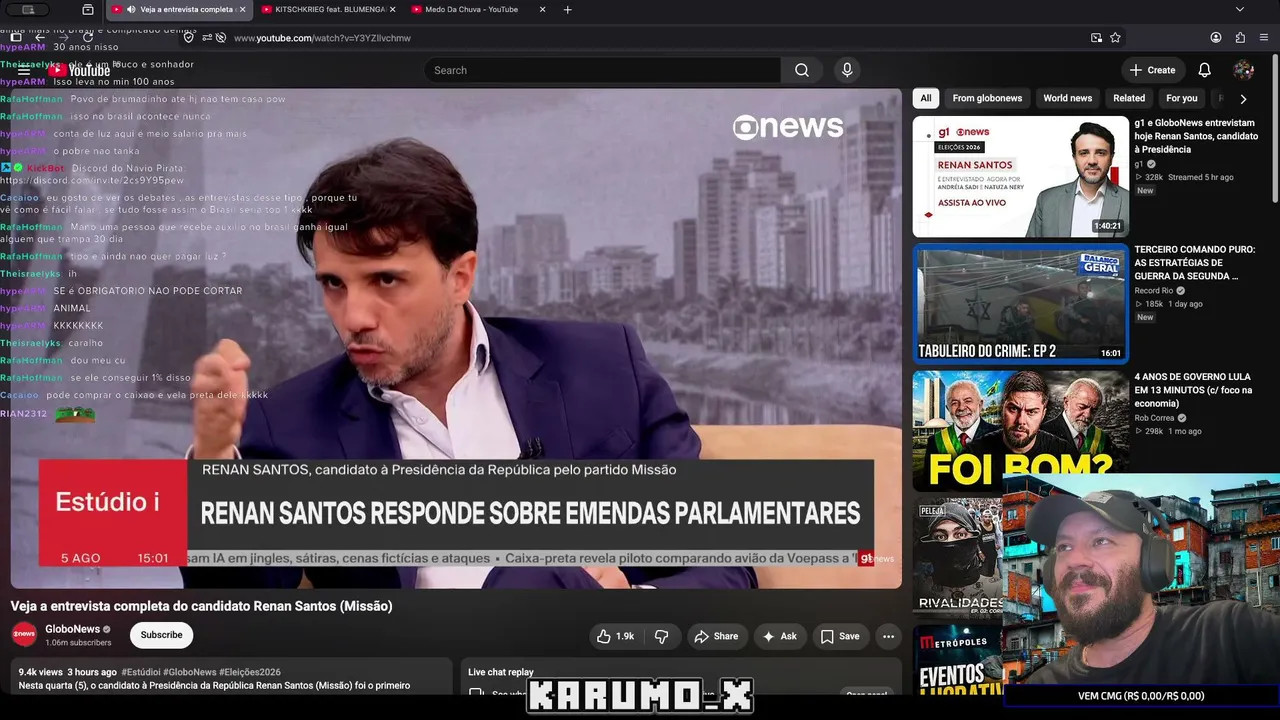The width and height of the screenshot is (1280, 720).
Task: Open Tabuleiro do Crime EP 2 thumbnail
Action: pyautogui.click(x=1020, y=303)
